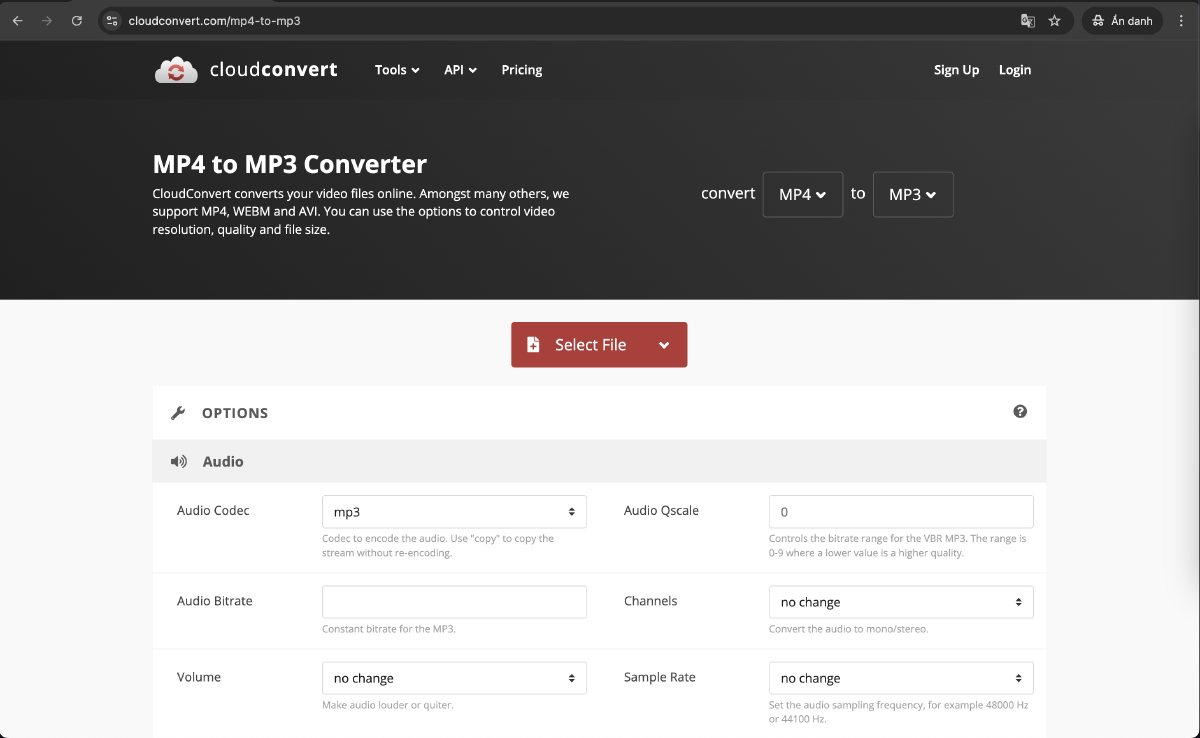Viewport: 1200px width, 738px height.
Task: Click the word 'convert' before MP4 dropdown
Action: click(x=728, y=193)
